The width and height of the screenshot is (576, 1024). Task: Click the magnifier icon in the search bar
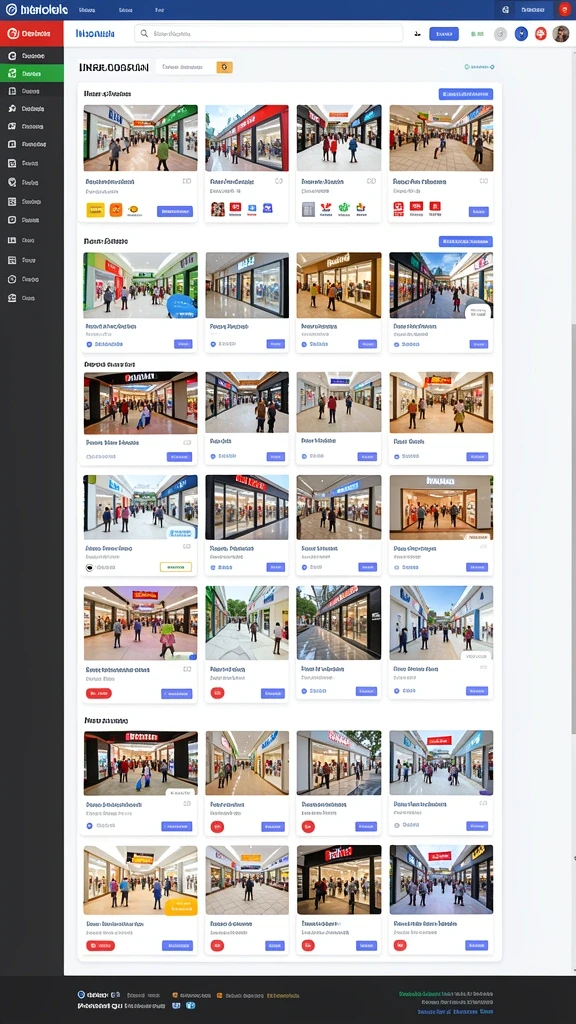tap(144, 33)
